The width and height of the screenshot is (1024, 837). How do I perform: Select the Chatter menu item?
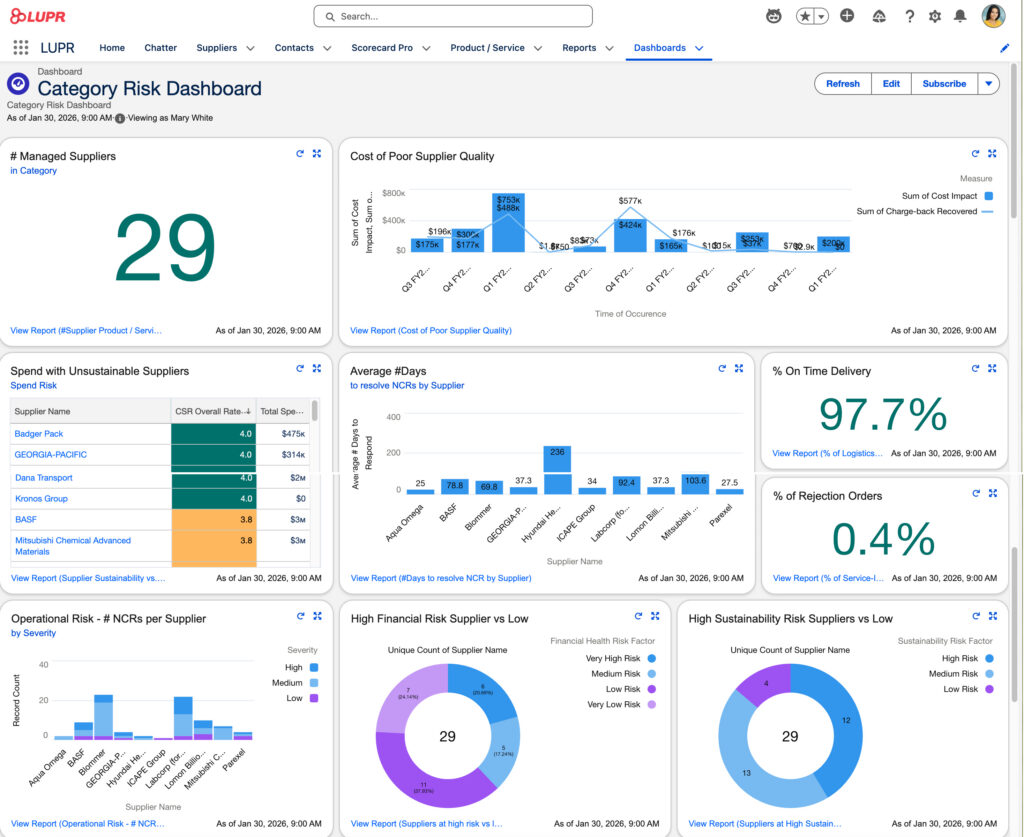click(x=160, y=47)
